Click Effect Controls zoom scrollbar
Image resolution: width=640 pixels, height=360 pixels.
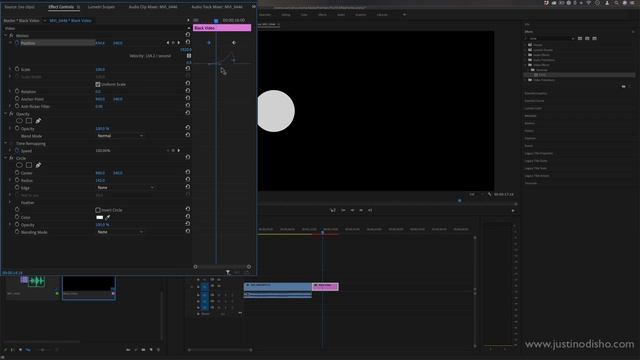tap(222, 267)
